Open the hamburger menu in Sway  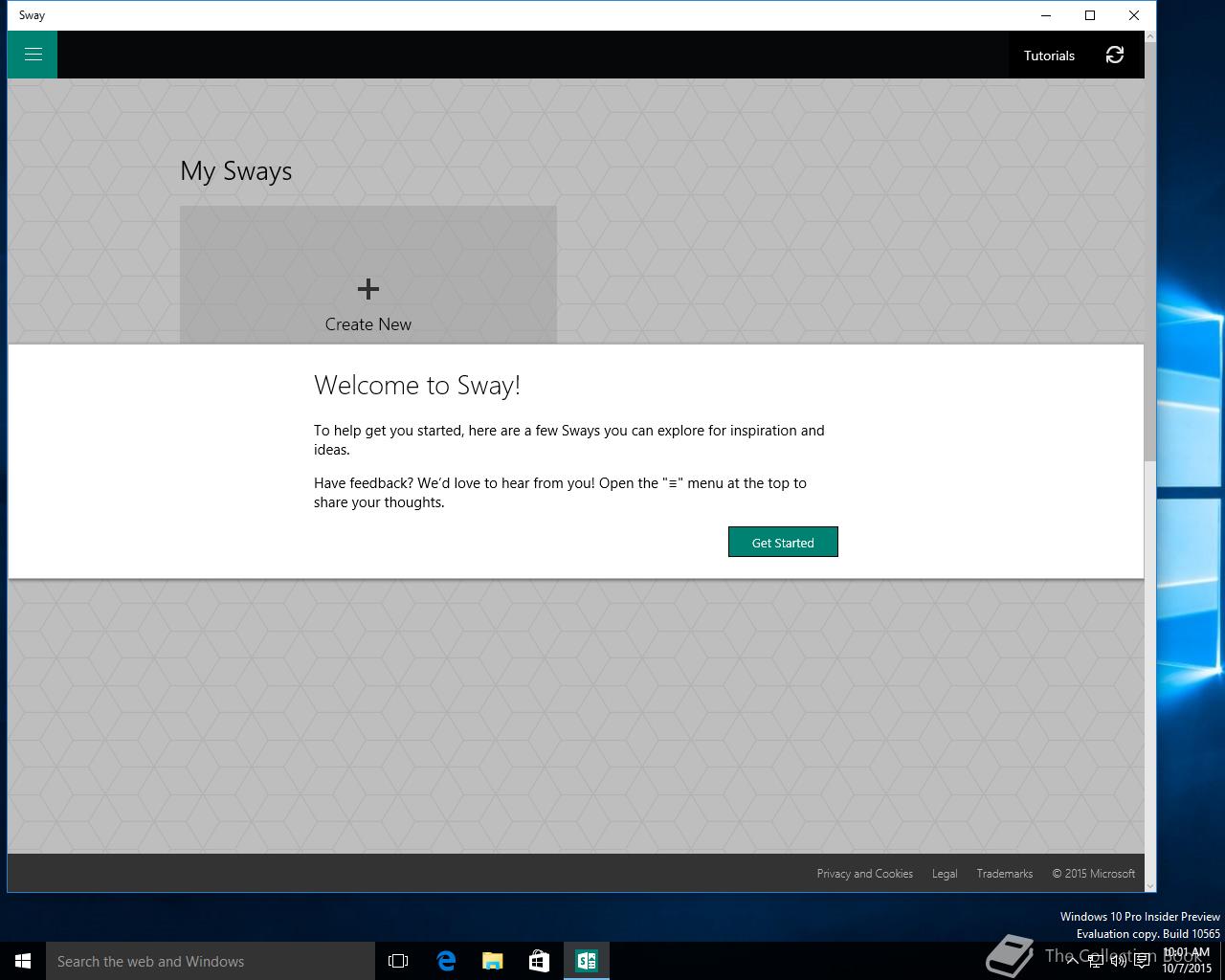[x=33, y=55]
